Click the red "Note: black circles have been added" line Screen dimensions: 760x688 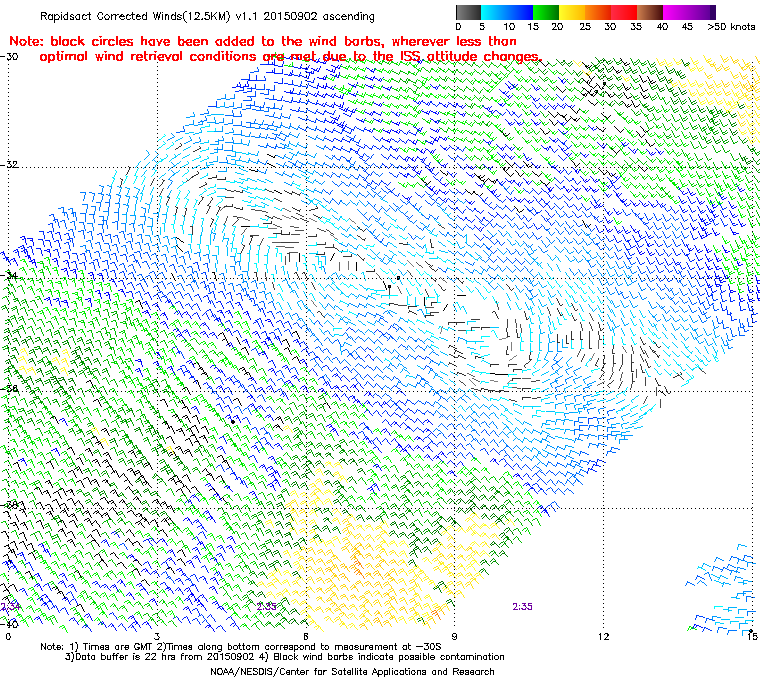[263, 41]
